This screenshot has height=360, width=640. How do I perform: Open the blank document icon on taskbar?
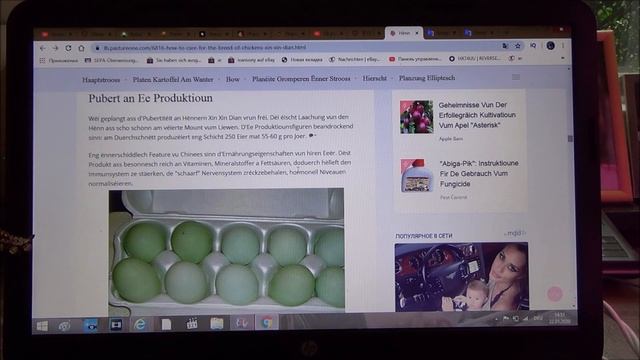[166, 324]
